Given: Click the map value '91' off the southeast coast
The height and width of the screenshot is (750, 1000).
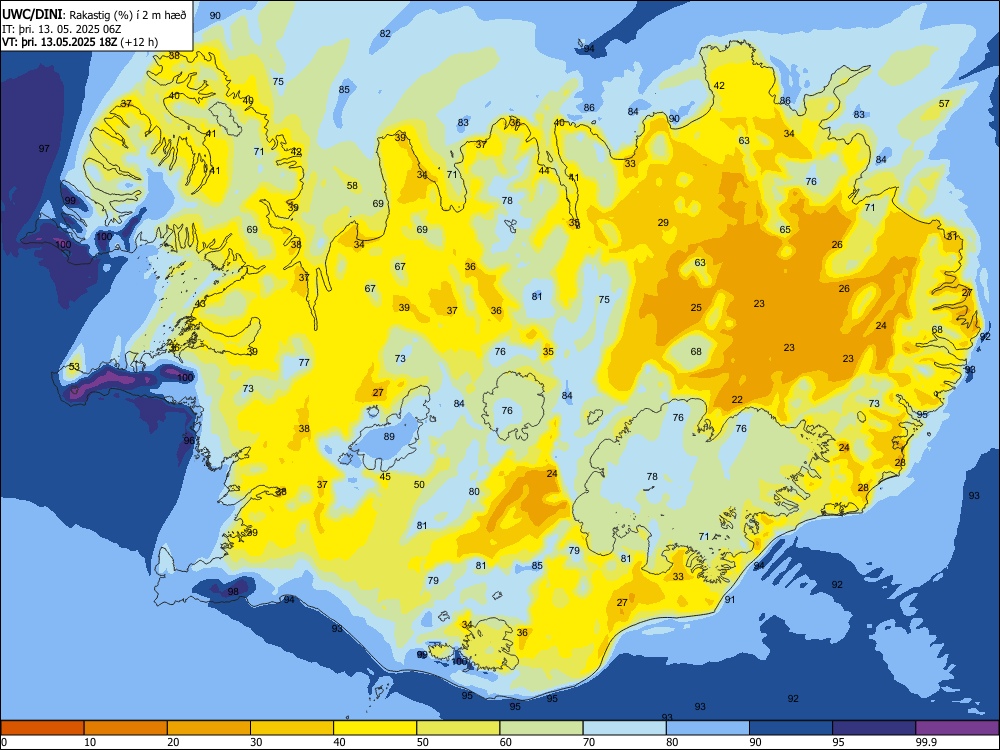Looking at the screenshot, I should (x=730, y=599).
